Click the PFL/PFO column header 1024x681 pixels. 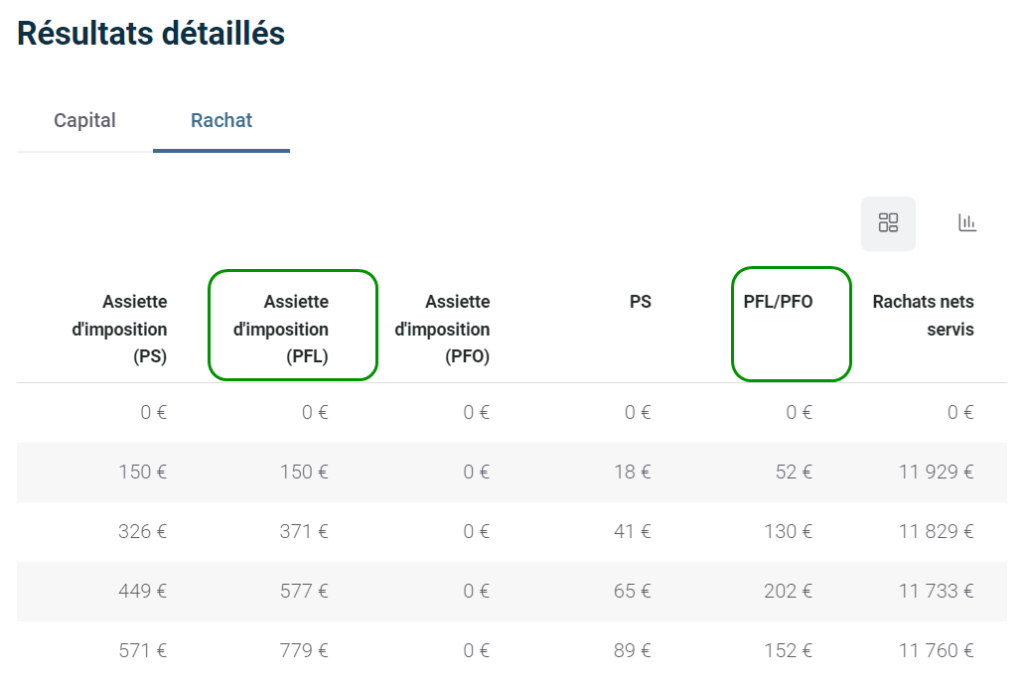tap(778, 301)
